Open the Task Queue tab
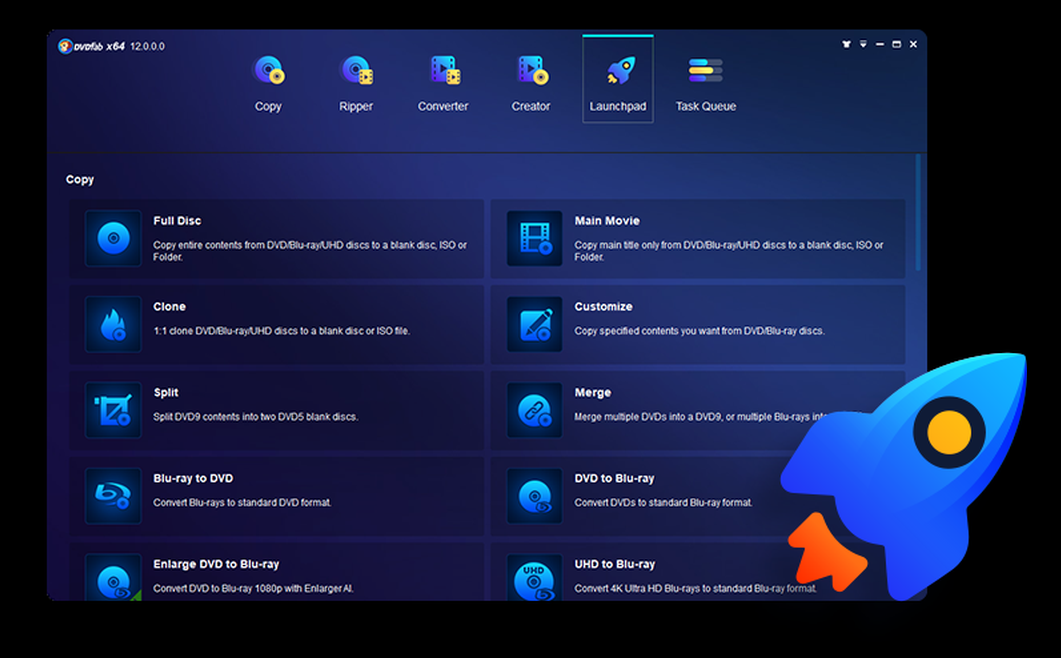1061x658 pixels. tap(706, 83)
